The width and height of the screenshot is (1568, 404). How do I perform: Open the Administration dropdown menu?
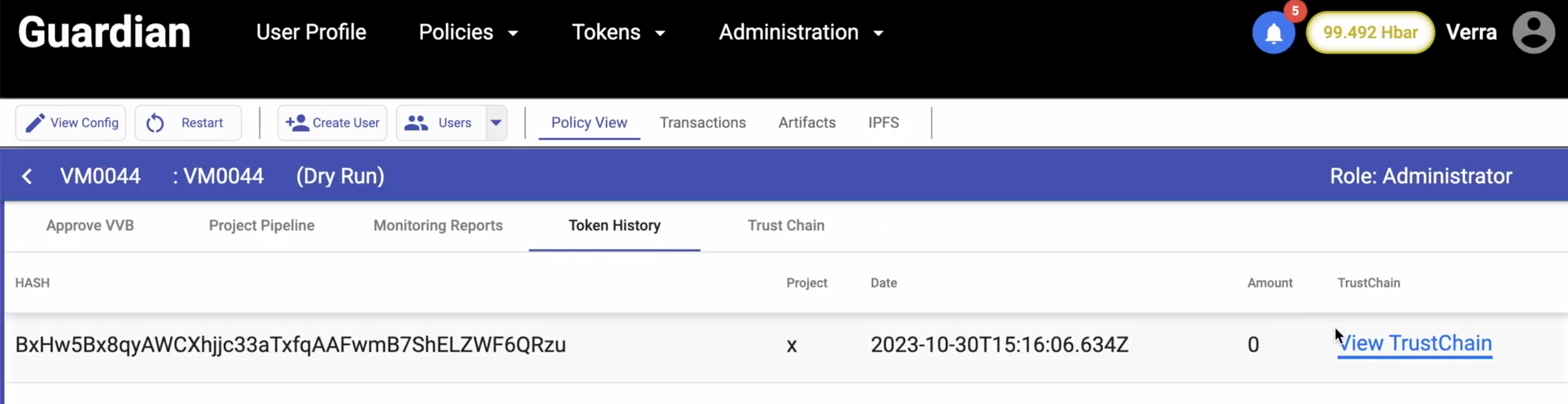point(800,33)
